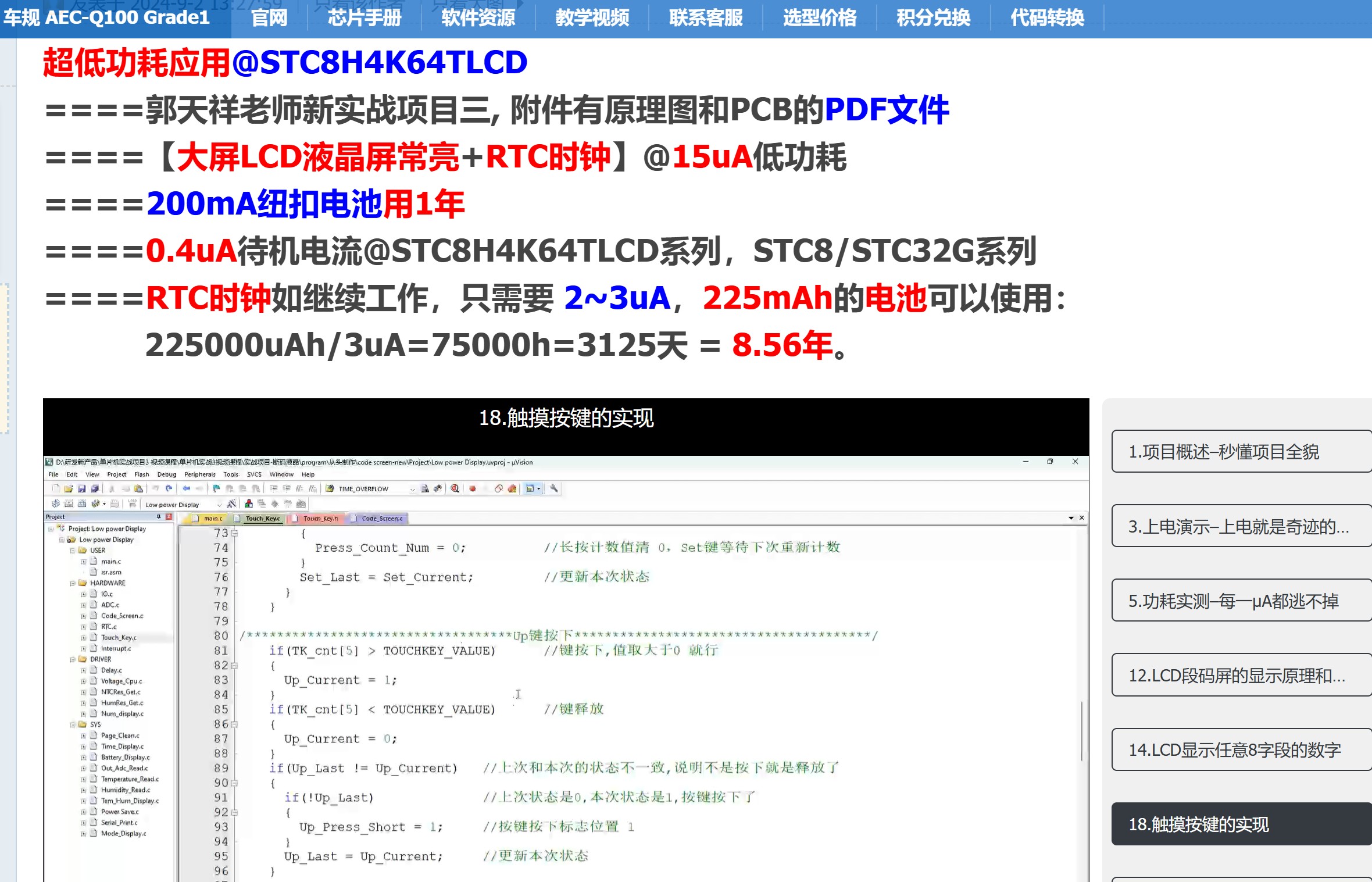
Task: Select RTC.c in the project tree
Action: 108,627
